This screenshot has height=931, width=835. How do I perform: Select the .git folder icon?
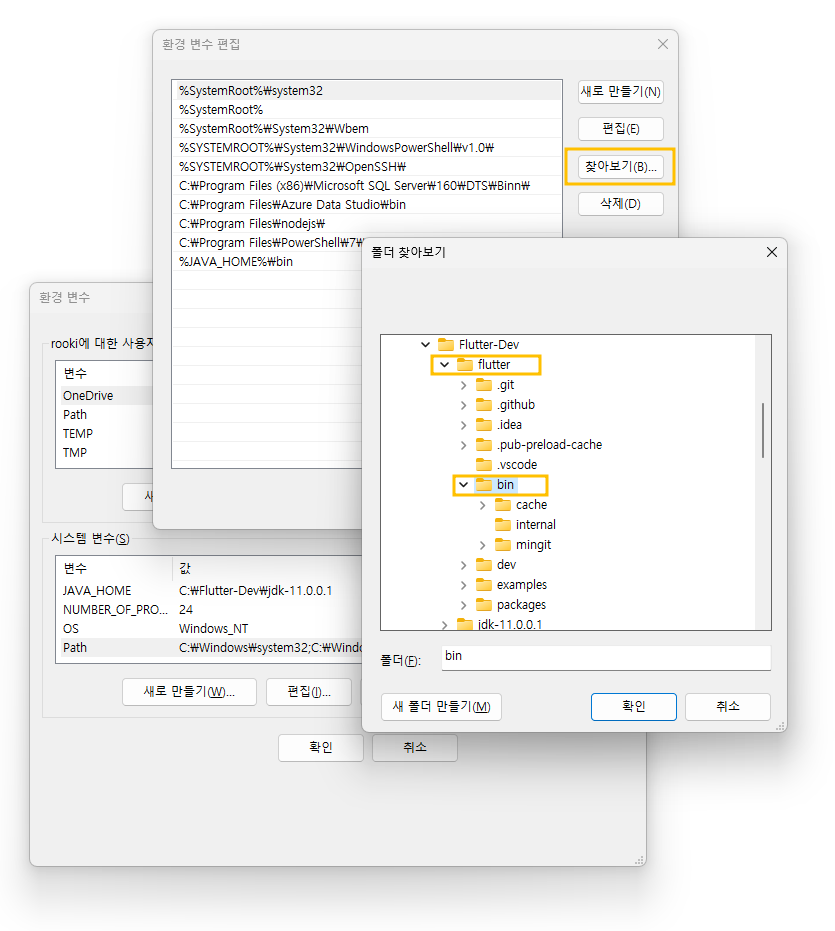coord(484,385)
